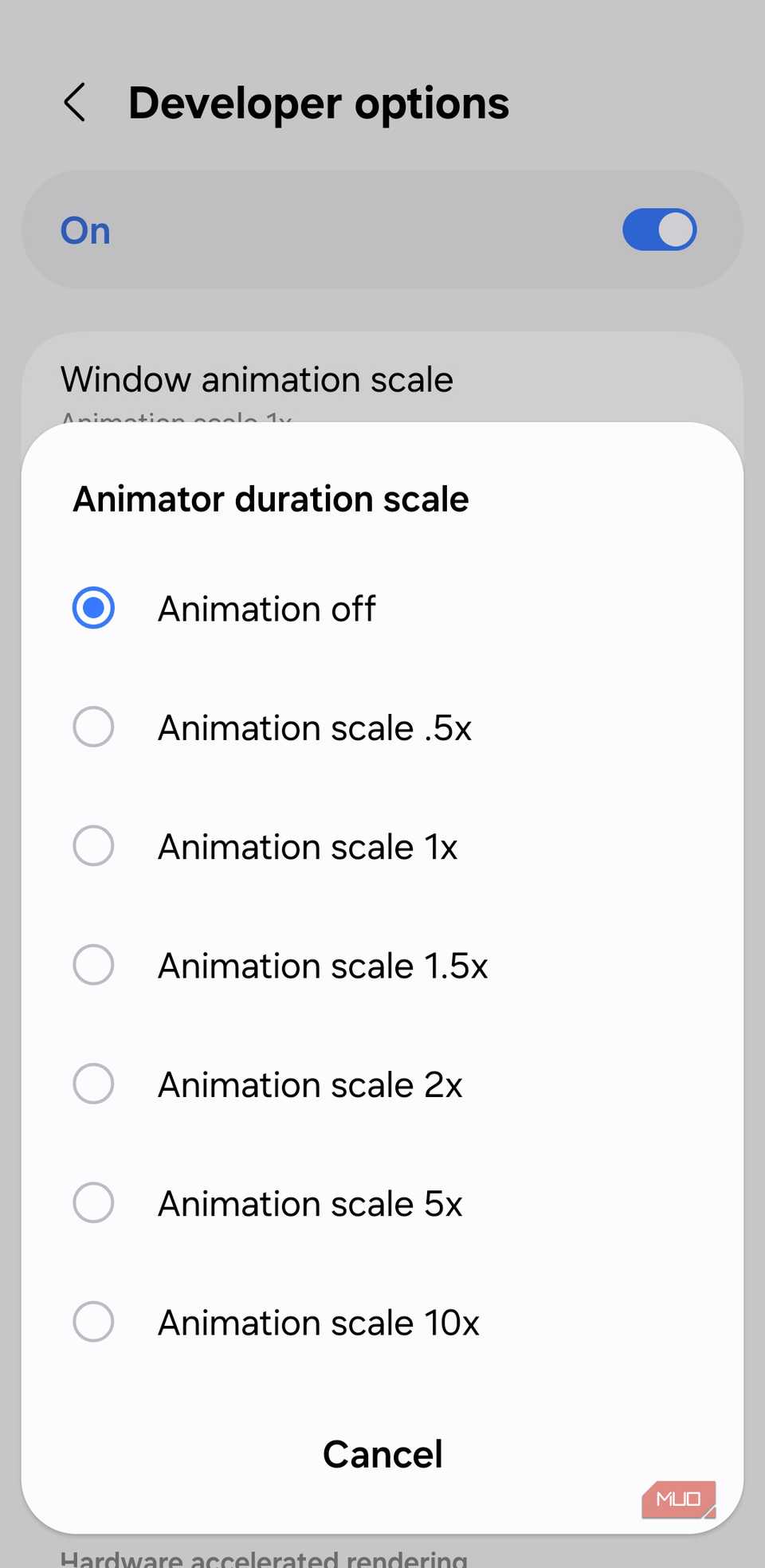
Task: Click the MUO watermark logo
Action: coord(678,1499)
